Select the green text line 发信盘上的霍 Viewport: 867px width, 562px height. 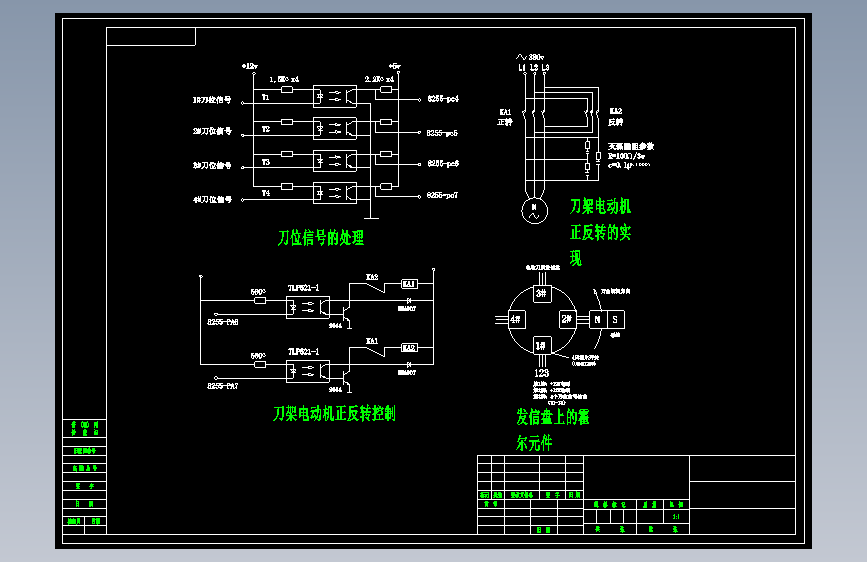(552, 417)
